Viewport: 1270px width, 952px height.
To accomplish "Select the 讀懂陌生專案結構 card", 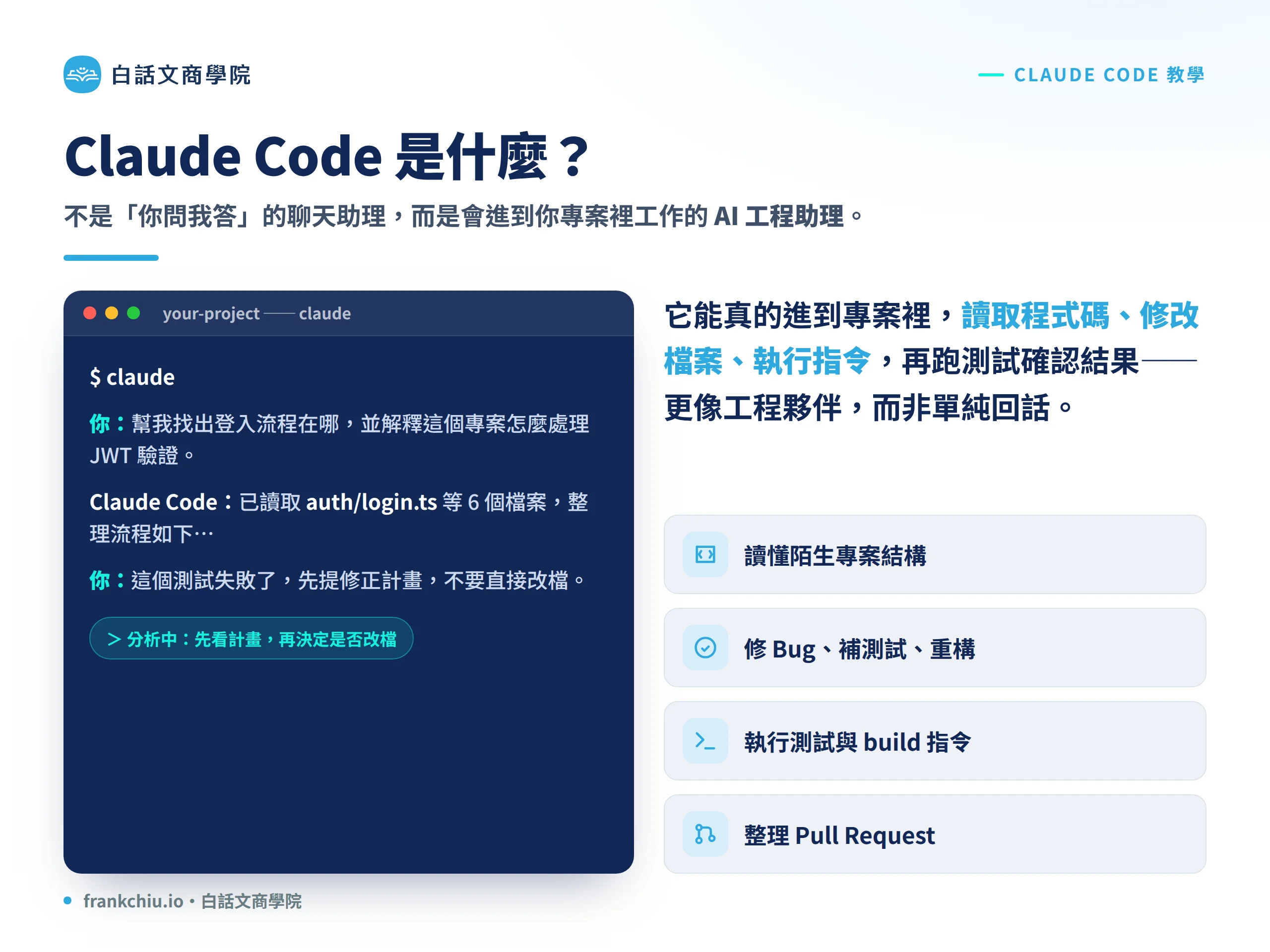I will [x=935, y=554].
